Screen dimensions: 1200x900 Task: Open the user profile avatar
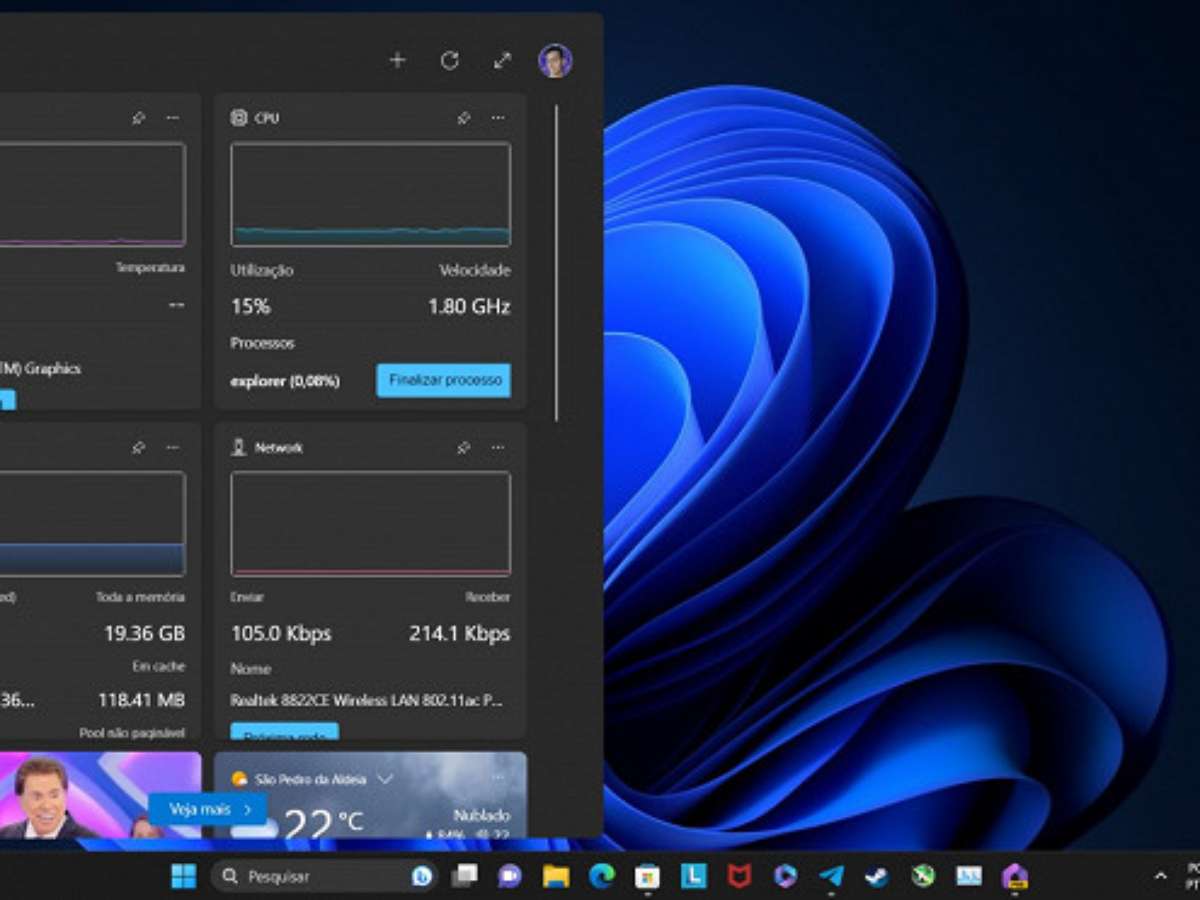[x=555, y=61]
